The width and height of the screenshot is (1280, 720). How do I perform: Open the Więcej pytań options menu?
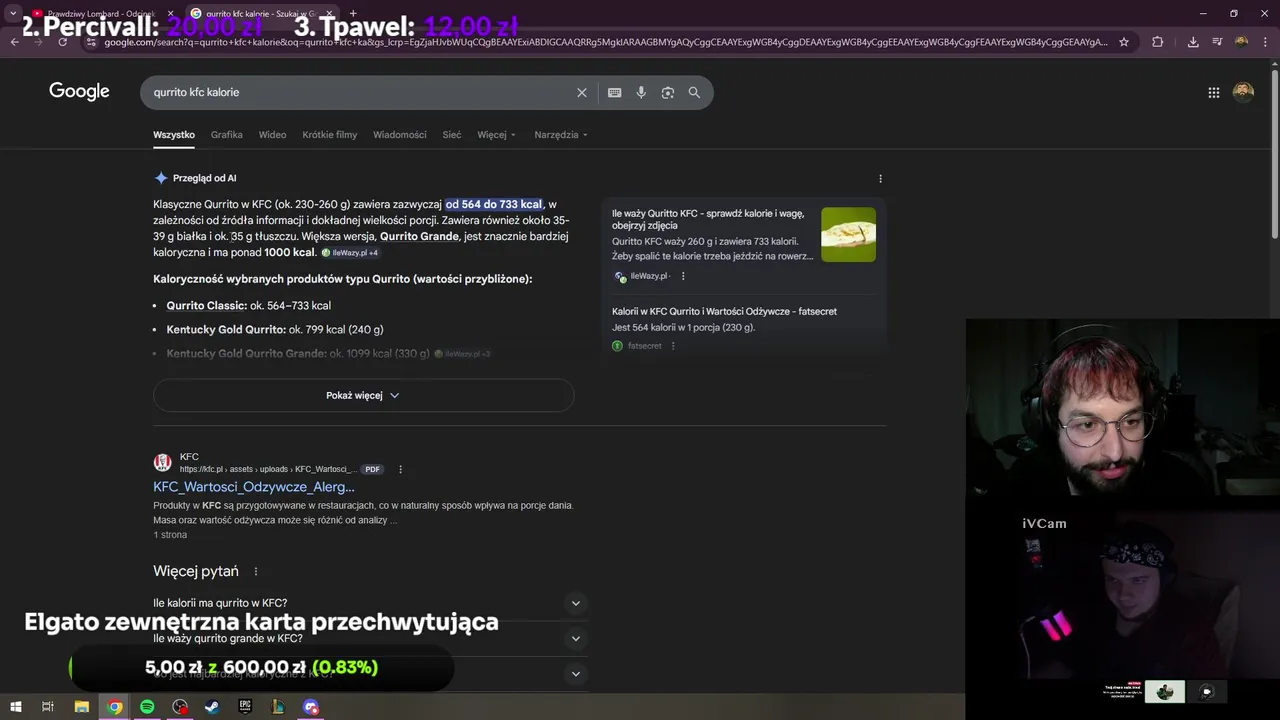(256, 571)
